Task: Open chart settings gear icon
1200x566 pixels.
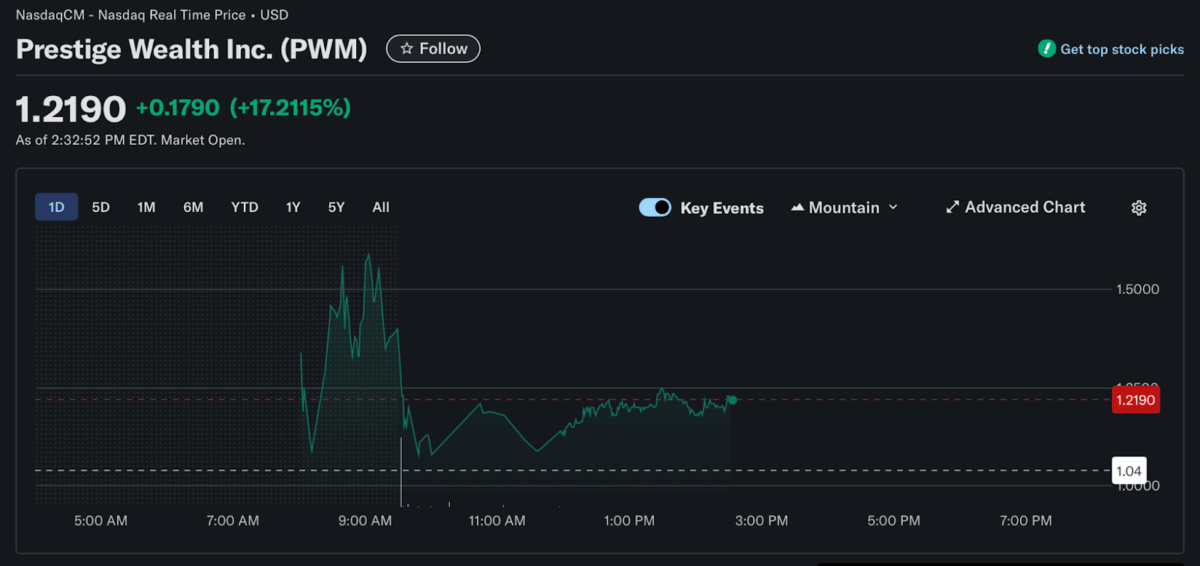Action: point(1138,208)
